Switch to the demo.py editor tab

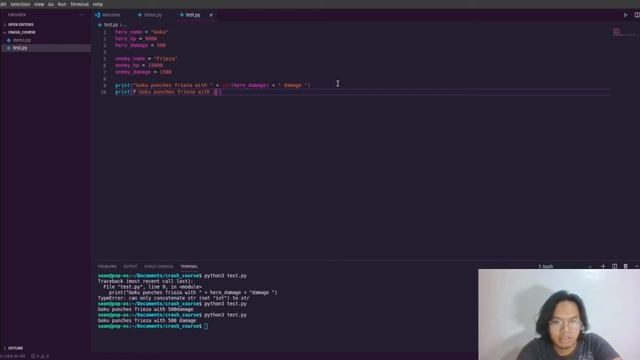point(150,15)
